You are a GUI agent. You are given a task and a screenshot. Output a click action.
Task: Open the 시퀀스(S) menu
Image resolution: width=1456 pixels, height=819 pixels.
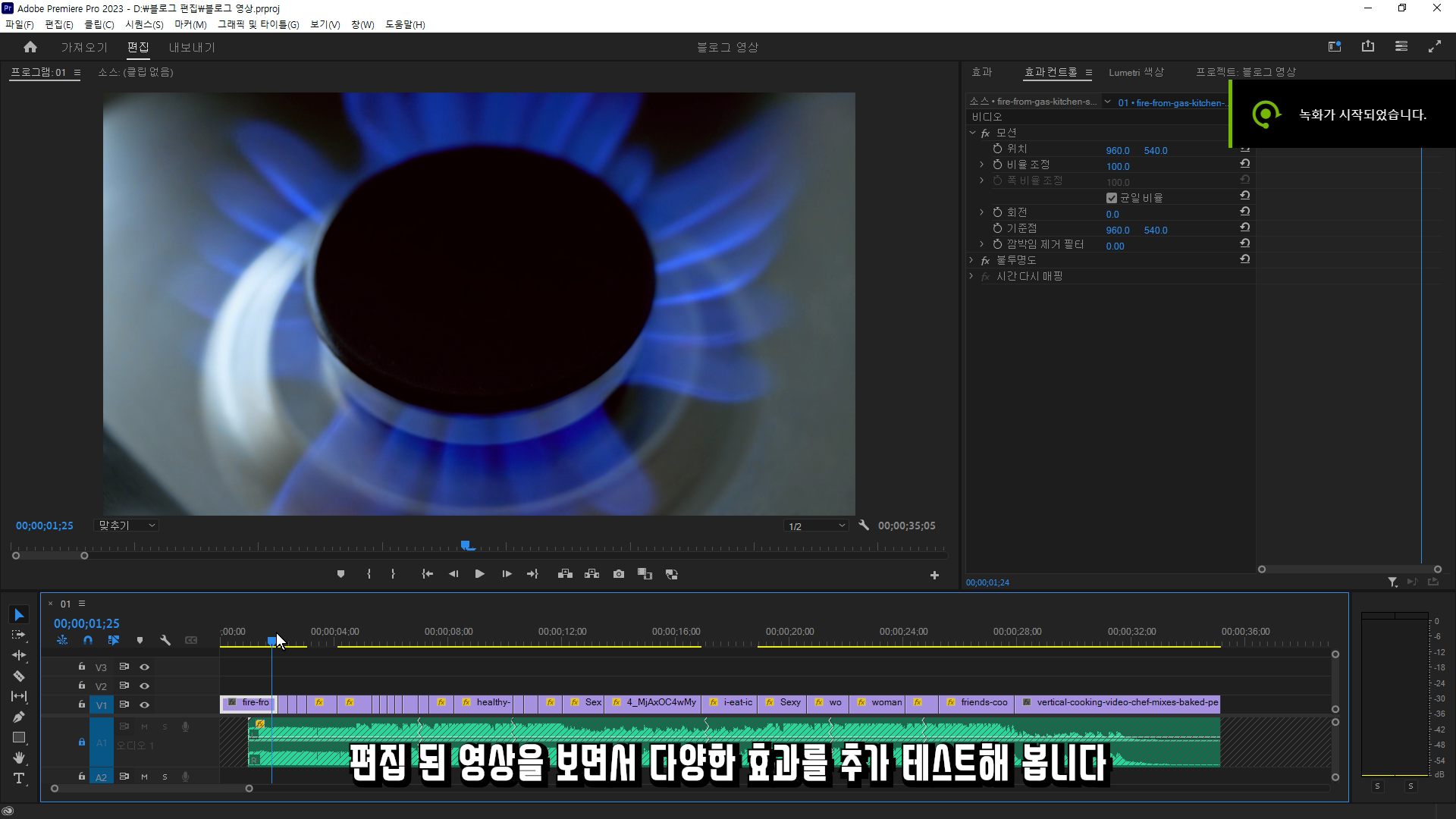coord(144,24)
